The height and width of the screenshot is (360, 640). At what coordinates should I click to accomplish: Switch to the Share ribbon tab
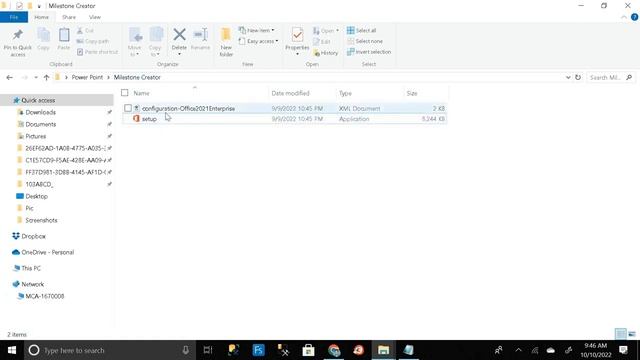click(69, 17)
